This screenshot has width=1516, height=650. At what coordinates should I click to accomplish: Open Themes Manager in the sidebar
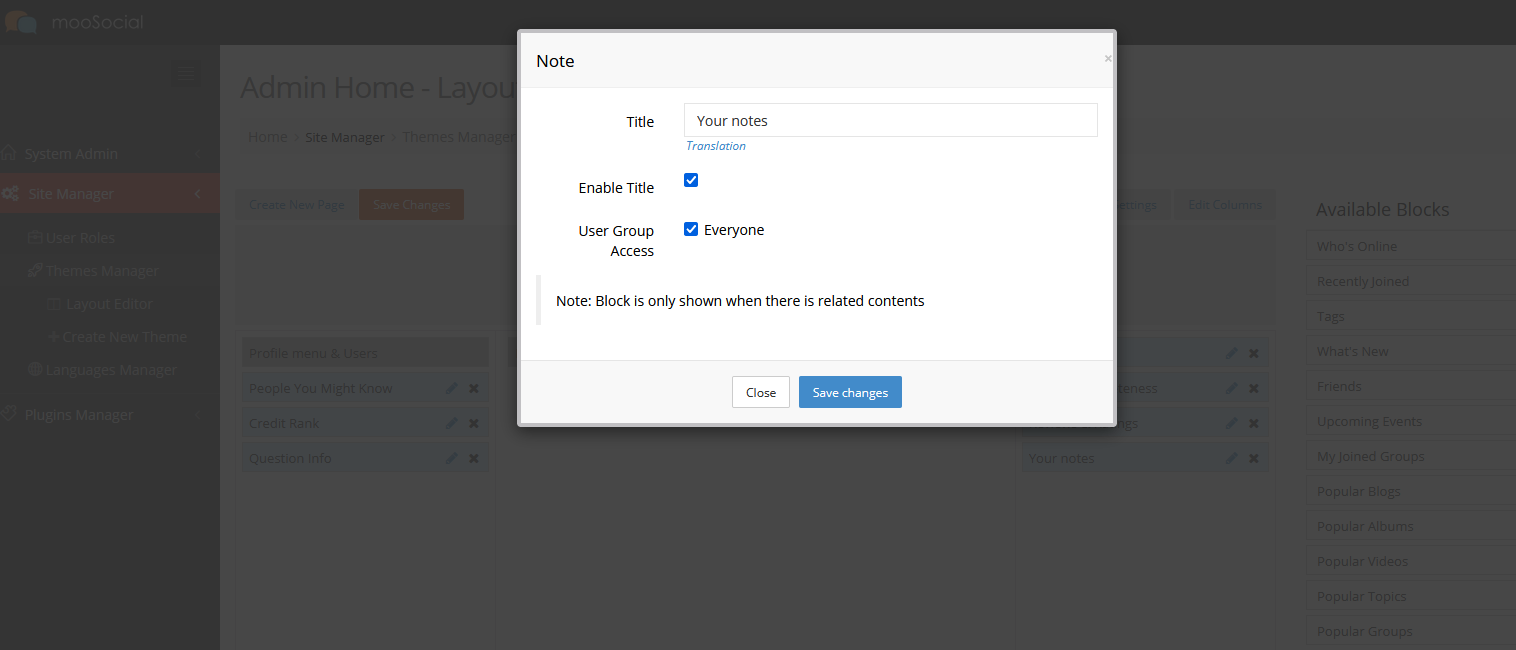tap(93, 271)
